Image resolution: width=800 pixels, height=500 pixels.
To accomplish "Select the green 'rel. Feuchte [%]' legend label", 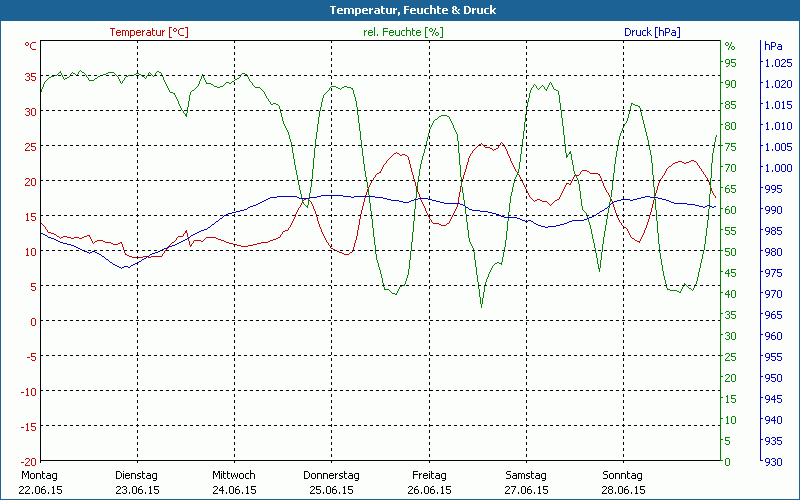I will (x=403, y=32).
